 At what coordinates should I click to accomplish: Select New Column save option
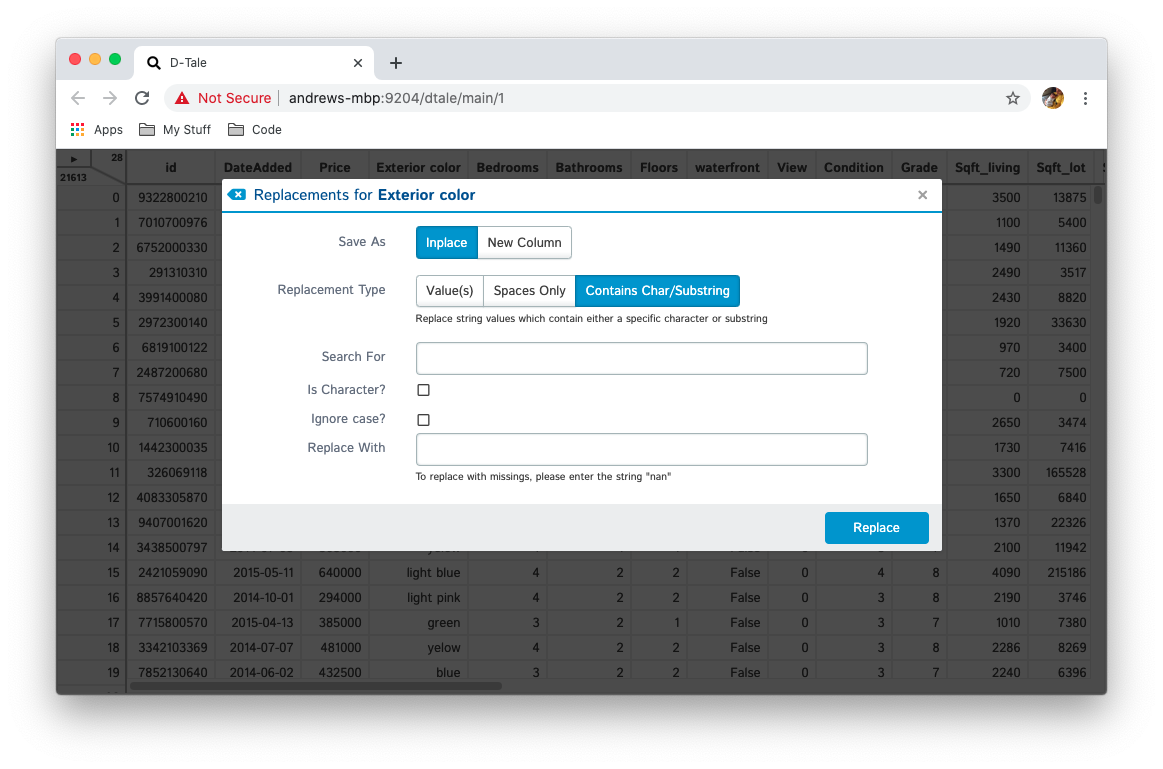click(524, 243)
